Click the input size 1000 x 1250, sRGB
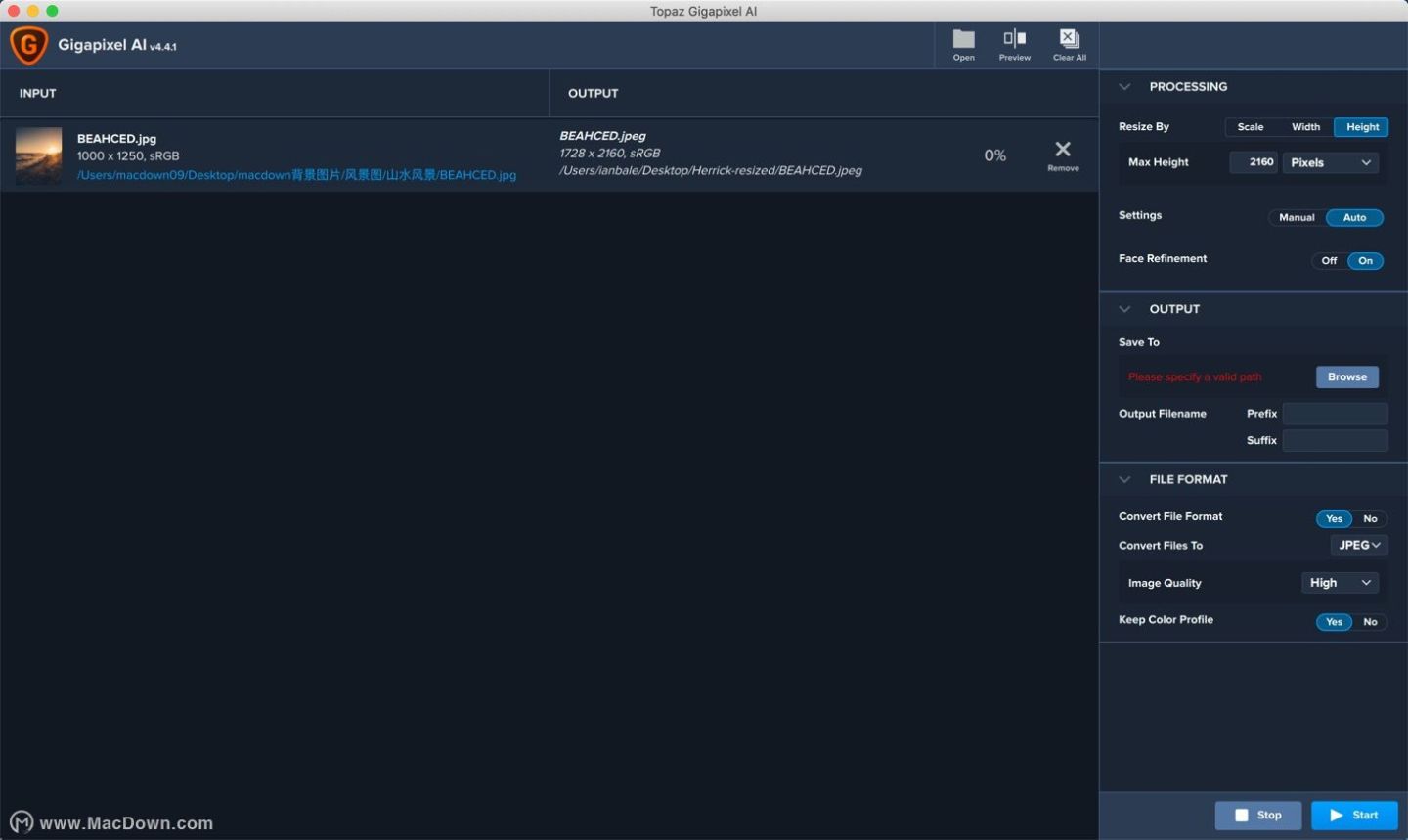The image size is (1408, 840). (x=128, y=156)
